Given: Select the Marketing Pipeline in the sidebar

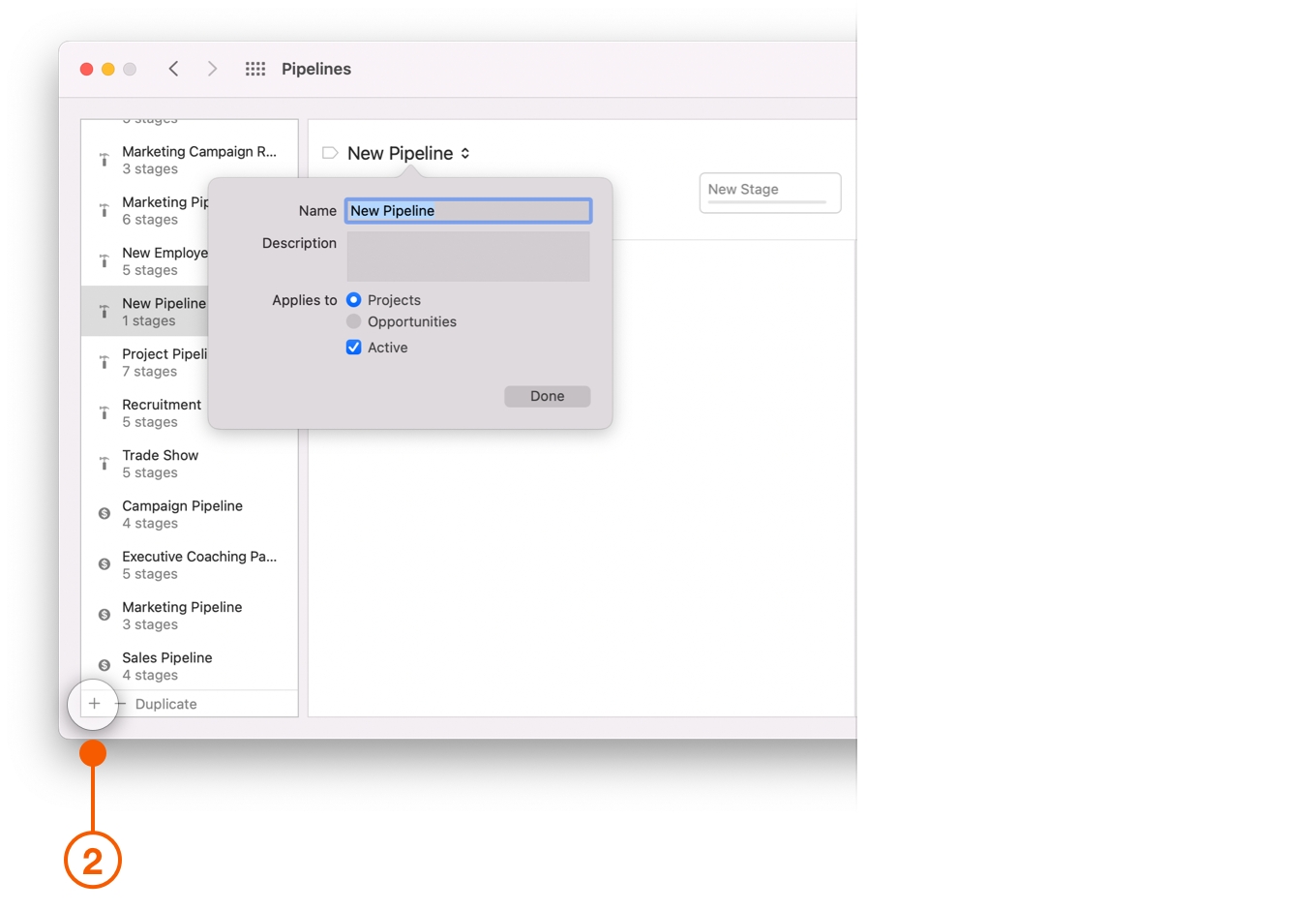Looking at the screenshot, I should [x=182, y=614].
